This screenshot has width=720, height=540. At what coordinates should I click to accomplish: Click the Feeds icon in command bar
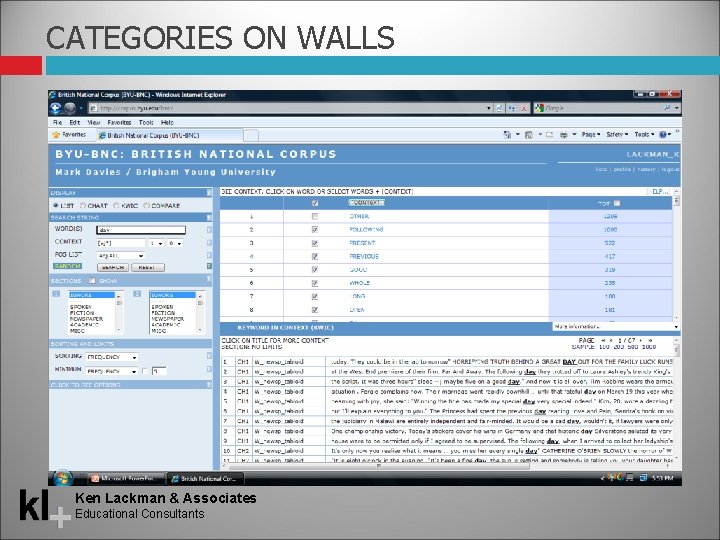[x=529, y=135]
